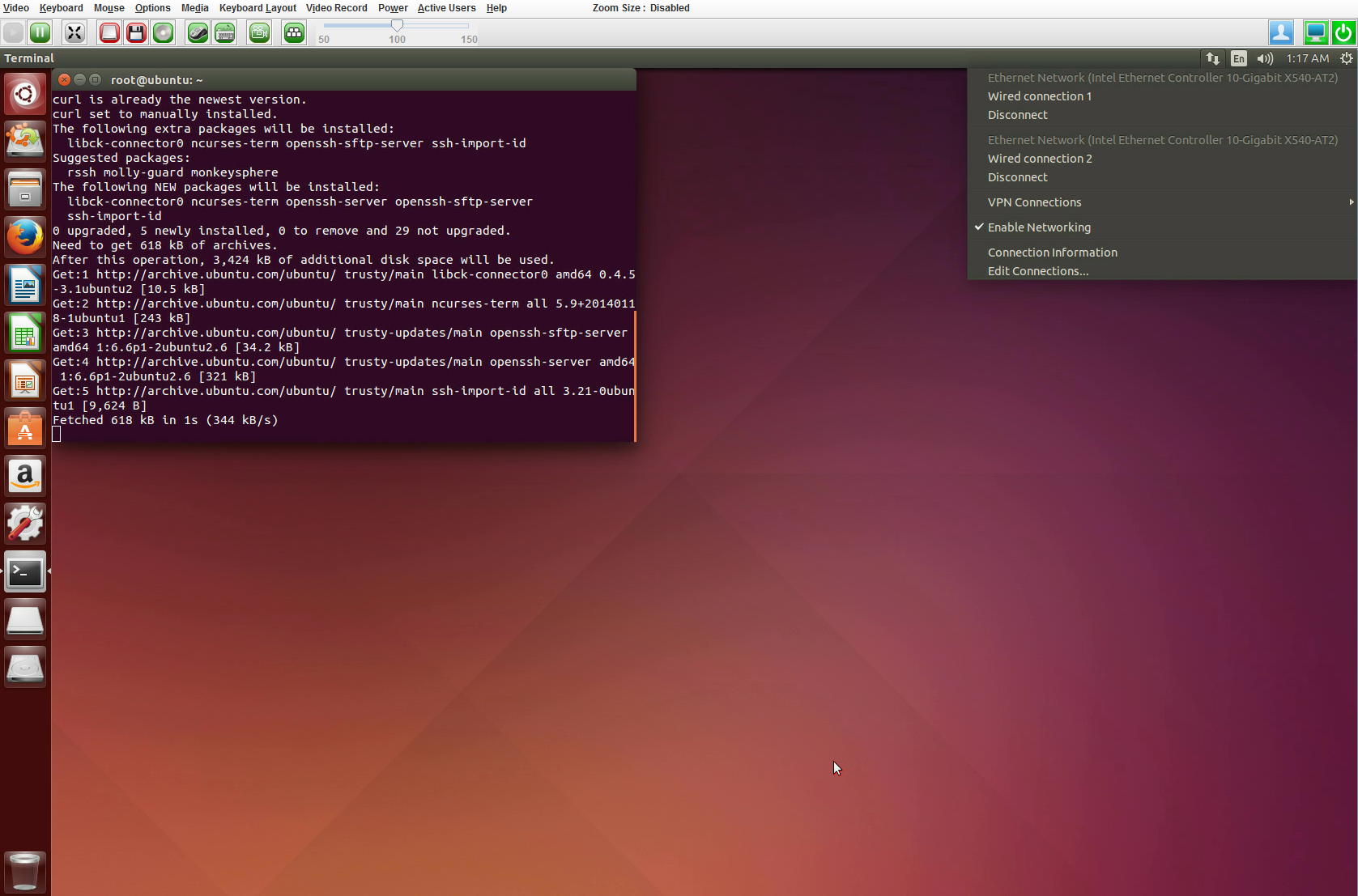Click the full screen arrows icon
Screen dimensions: 1358x896
click(74, 32)
